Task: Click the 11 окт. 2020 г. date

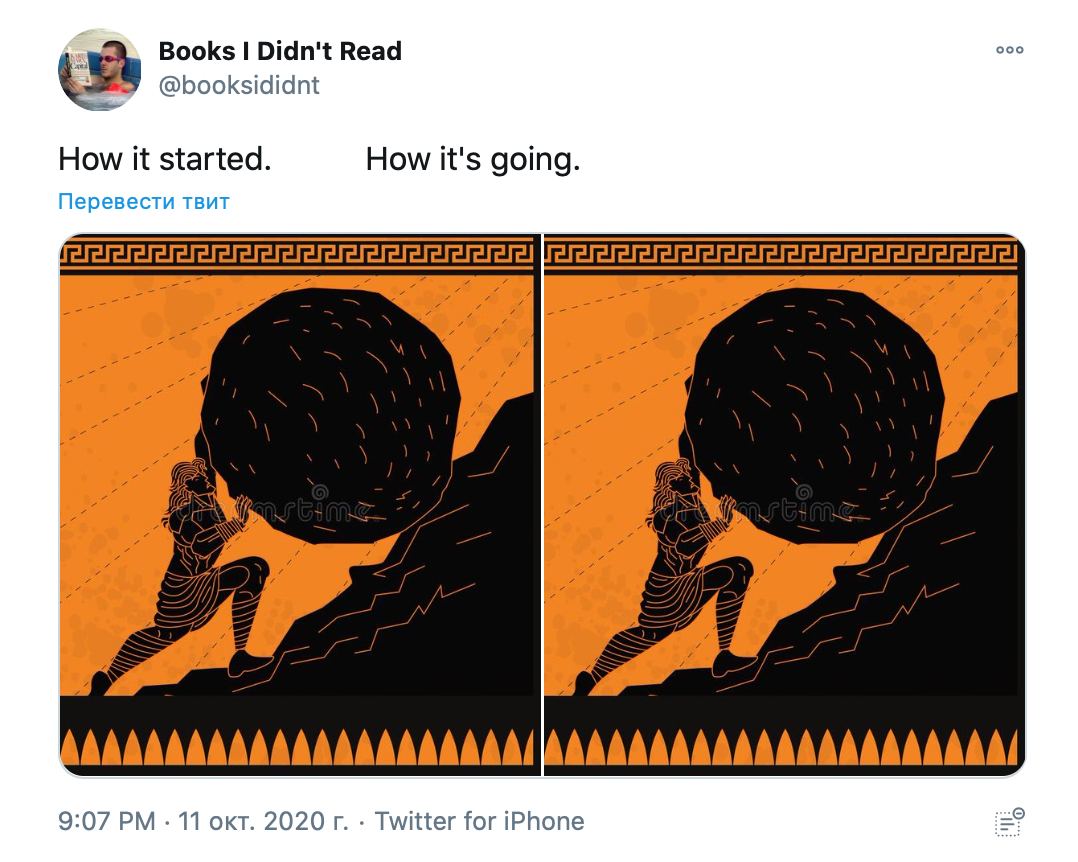Action: click(x=263, y=821)
